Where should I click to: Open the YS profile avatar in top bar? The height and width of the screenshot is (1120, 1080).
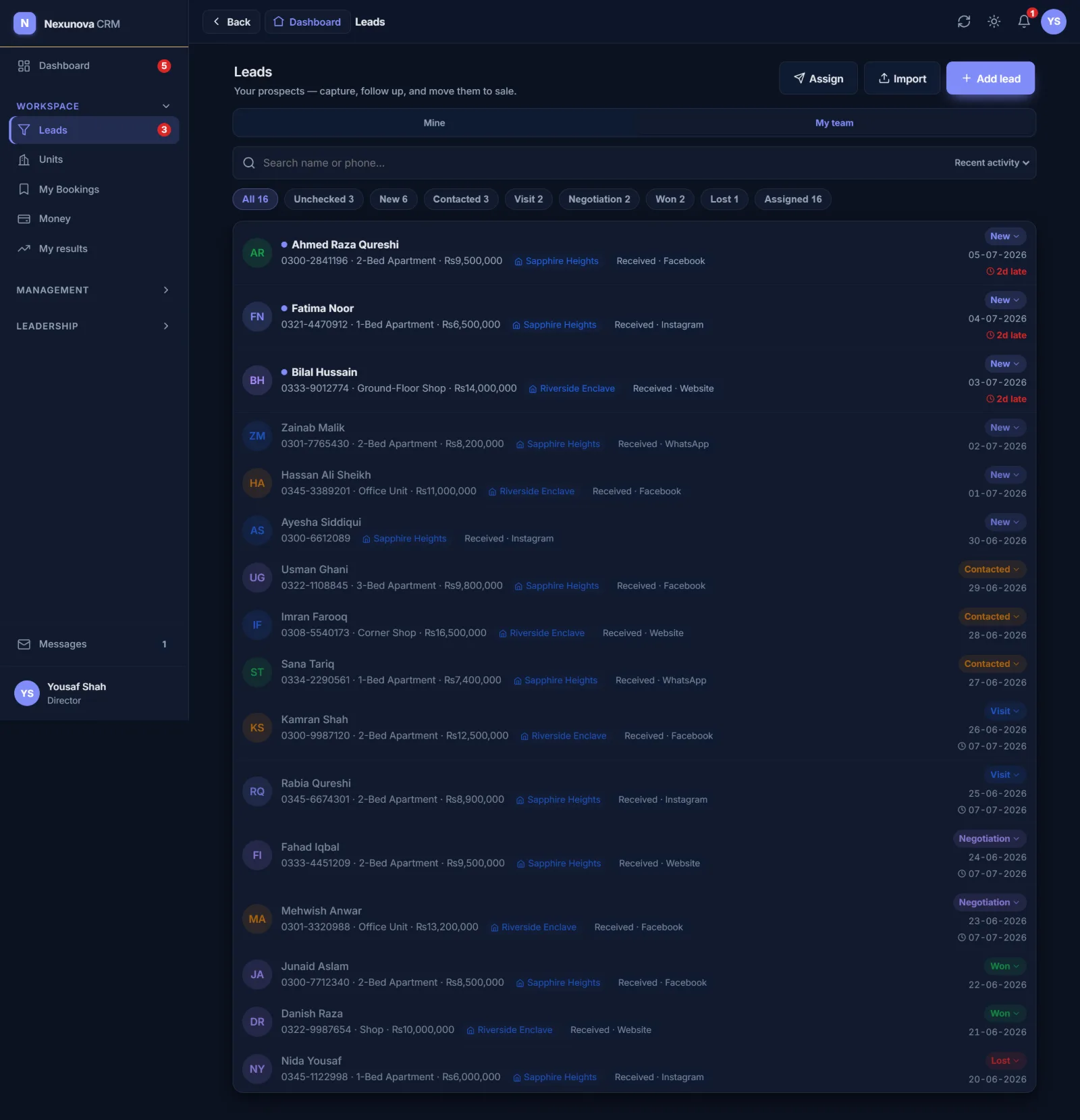coord(1054,22)
